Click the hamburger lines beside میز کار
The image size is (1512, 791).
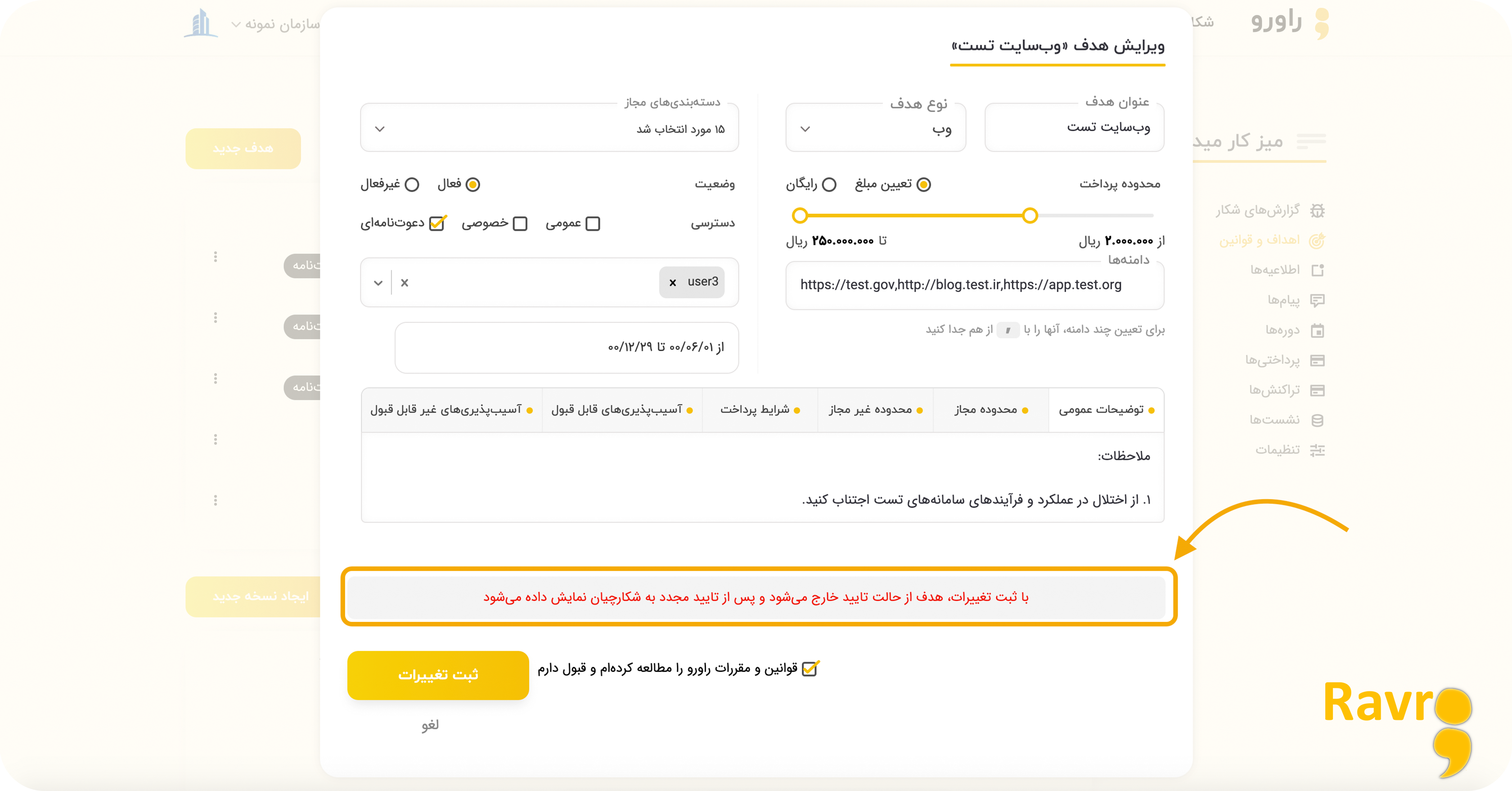coord(1311,141)
